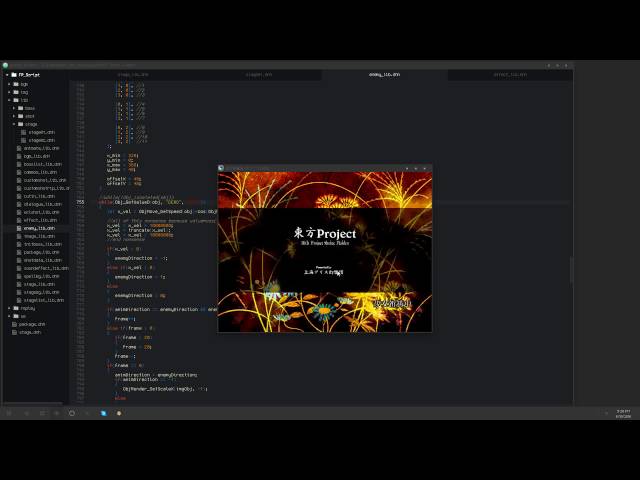The height and width of the screenshot is (480, 640).
Task: Expand the shot subfolder arrow
Action: tap(14, 116)
